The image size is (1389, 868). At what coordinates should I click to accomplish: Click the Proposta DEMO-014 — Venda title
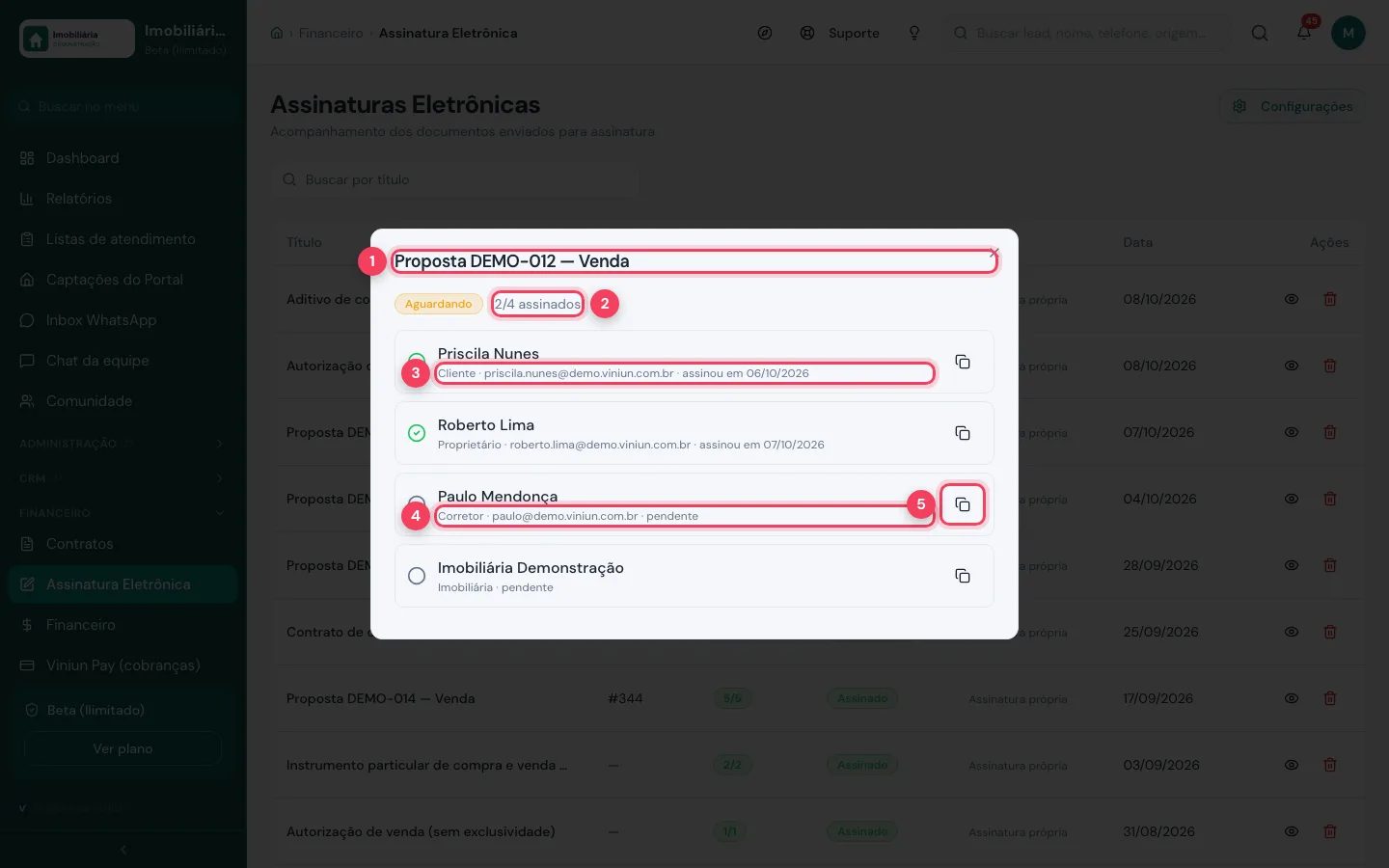pos(380,698)
